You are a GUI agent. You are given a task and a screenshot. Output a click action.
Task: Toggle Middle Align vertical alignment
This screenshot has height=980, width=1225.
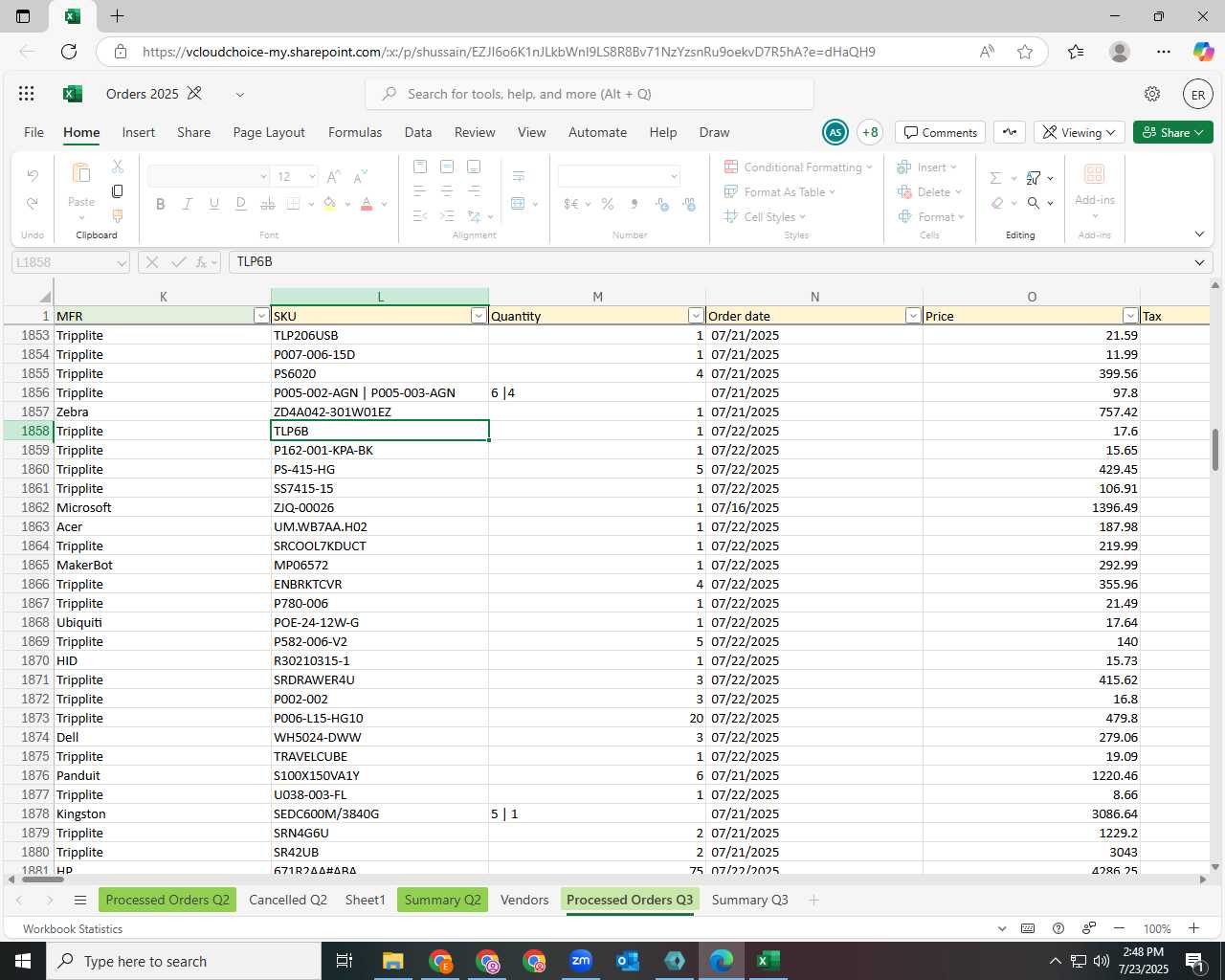click(x=447, y=167)
